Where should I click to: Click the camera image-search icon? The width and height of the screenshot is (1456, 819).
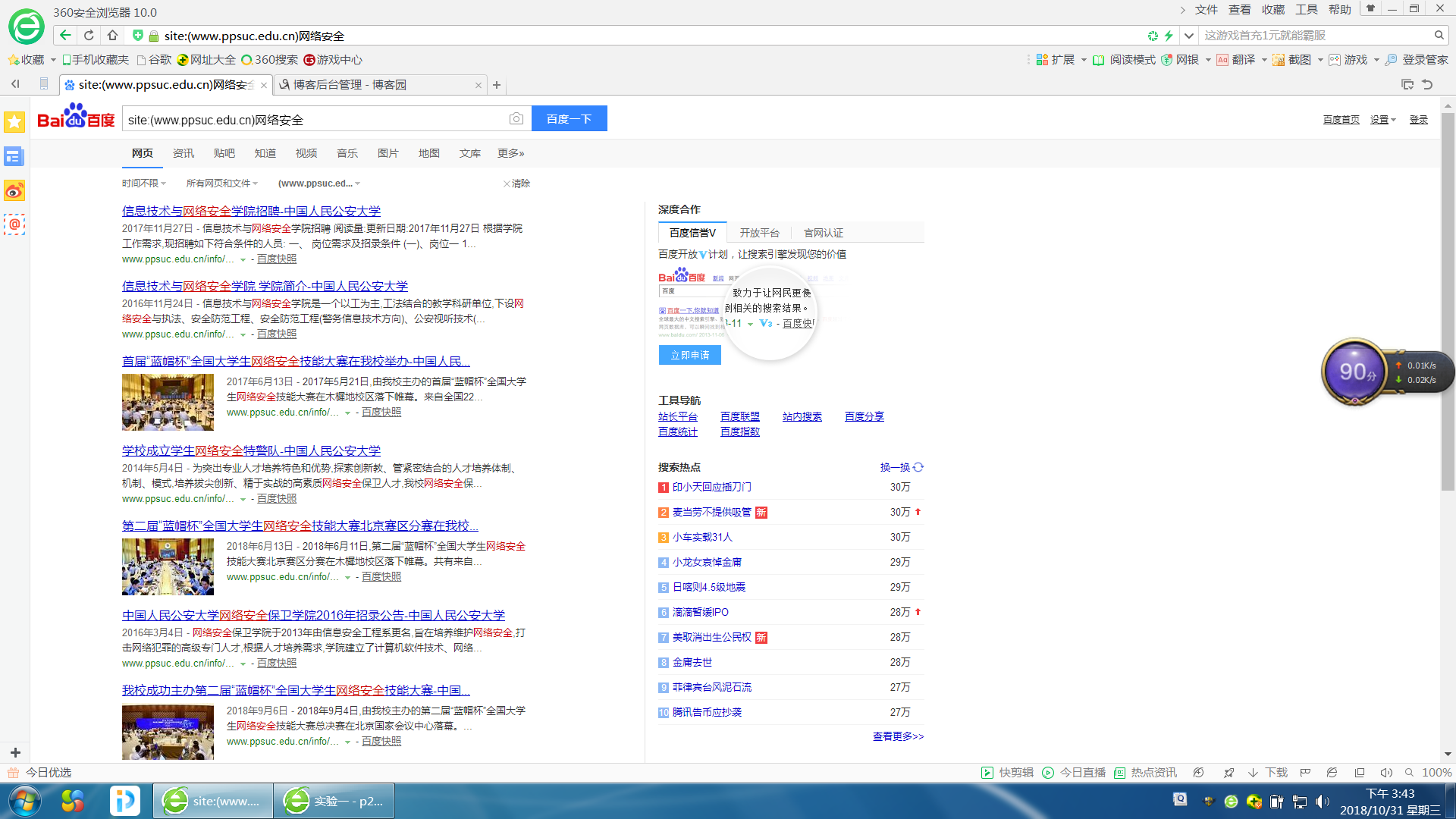point(516,119)
